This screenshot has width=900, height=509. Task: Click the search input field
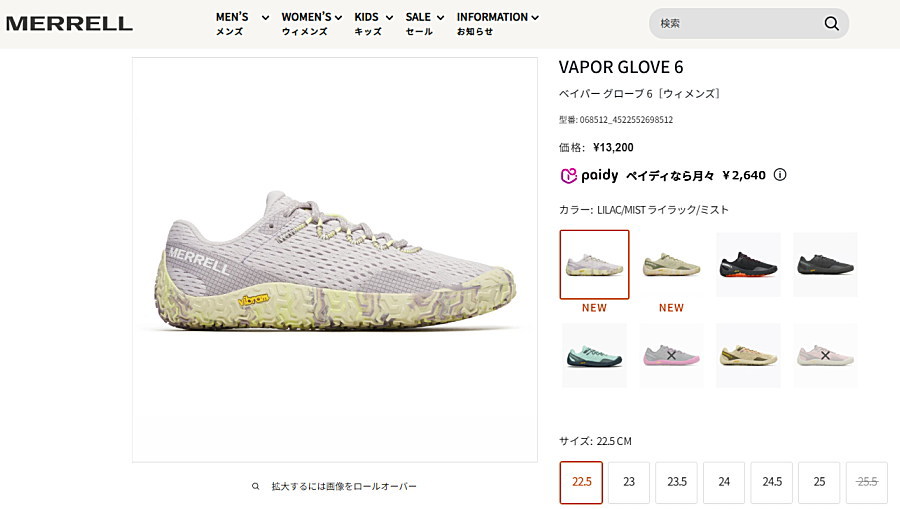(x=738, y=24)
